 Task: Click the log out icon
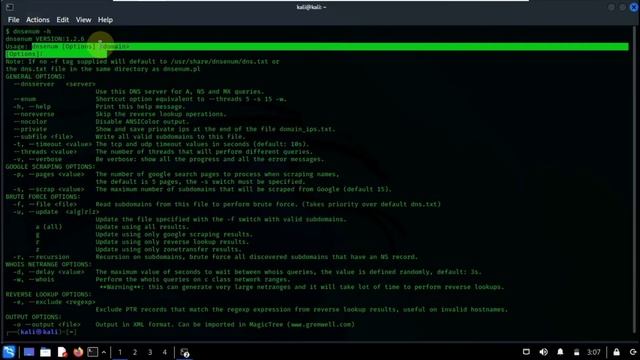[633, 352]
